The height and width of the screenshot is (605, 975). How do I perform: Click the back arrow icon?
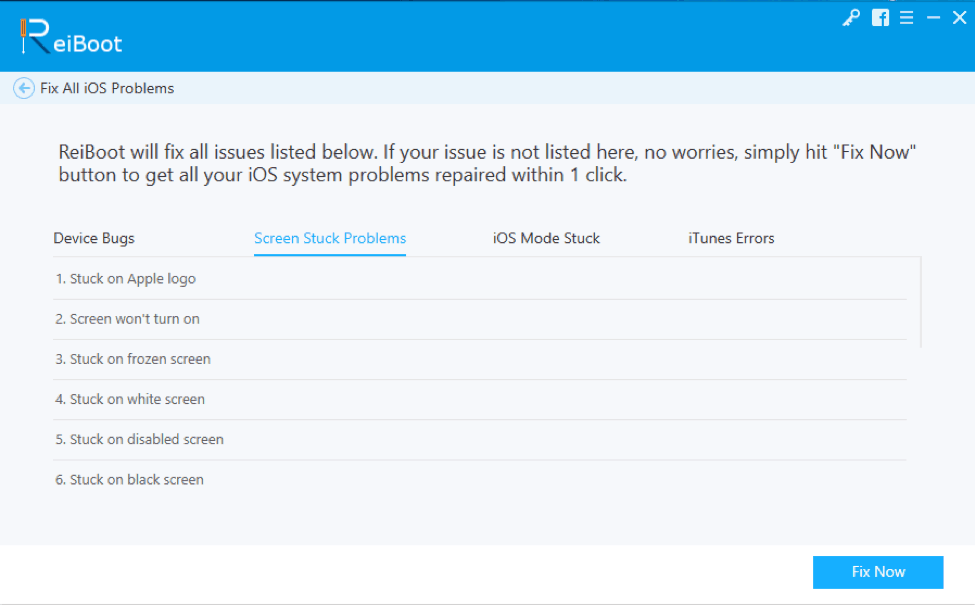tap(23, 88)
